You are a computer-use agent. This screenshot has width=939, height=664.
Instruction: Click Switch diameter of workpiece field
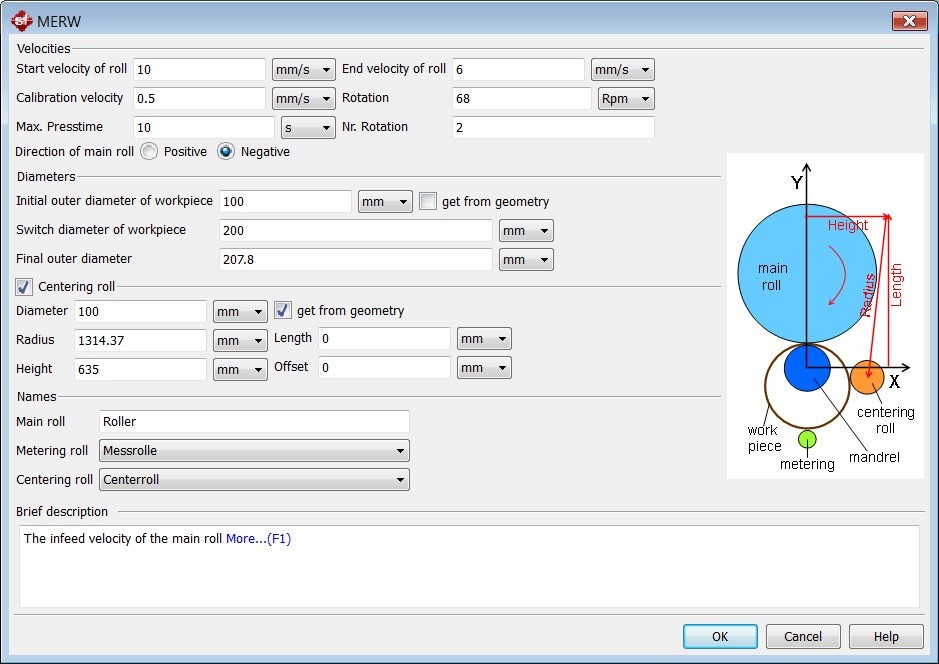pyautogui.click(x=356, y=231)
